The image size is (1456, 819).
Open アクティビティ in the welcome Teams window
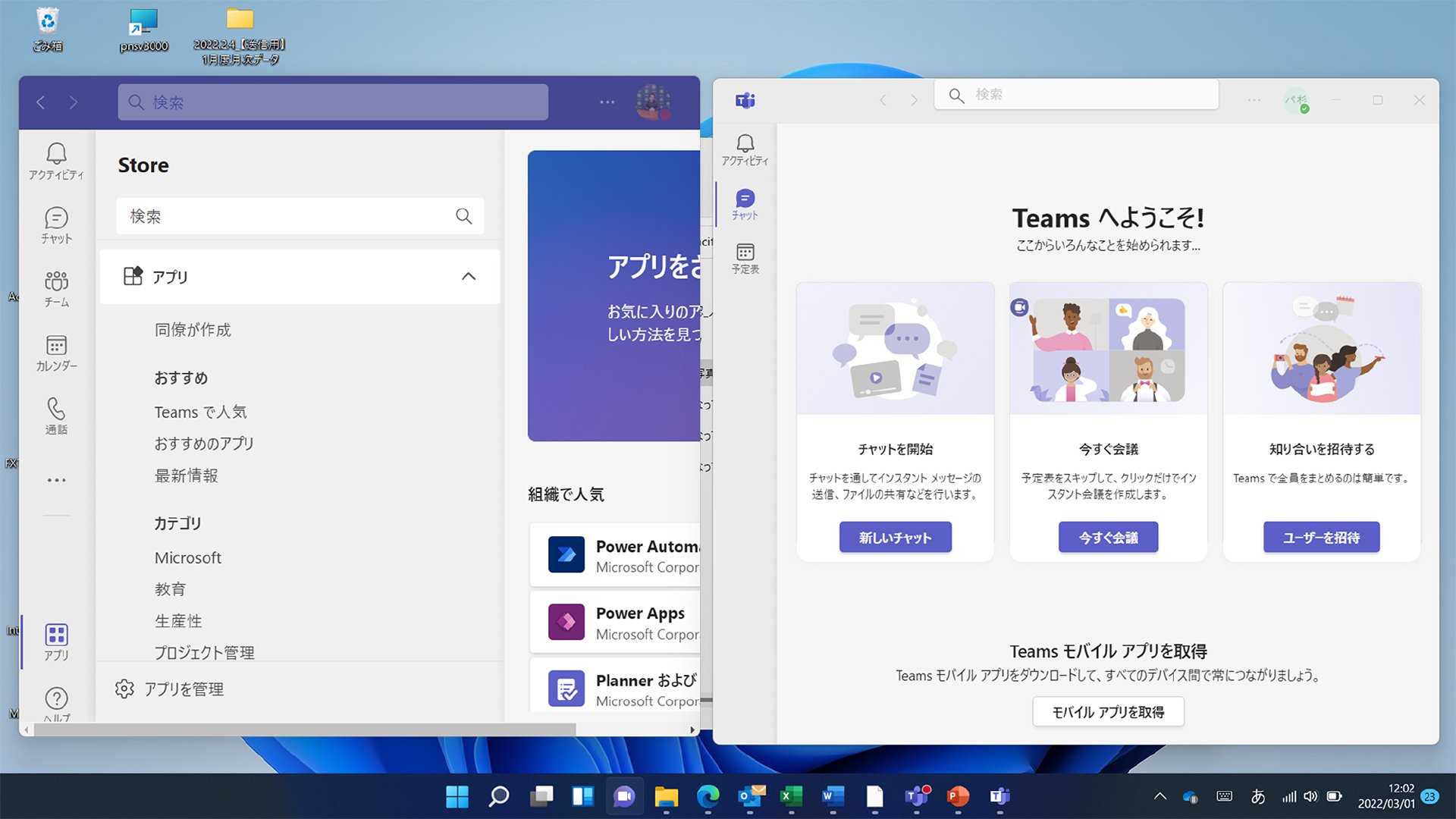745,150
